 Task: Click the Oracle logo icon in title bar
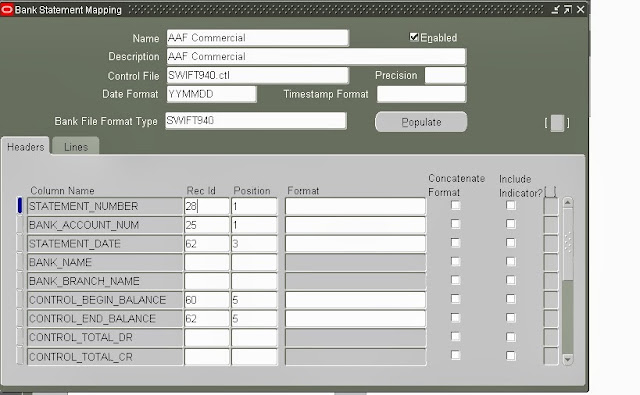point(7,9)
